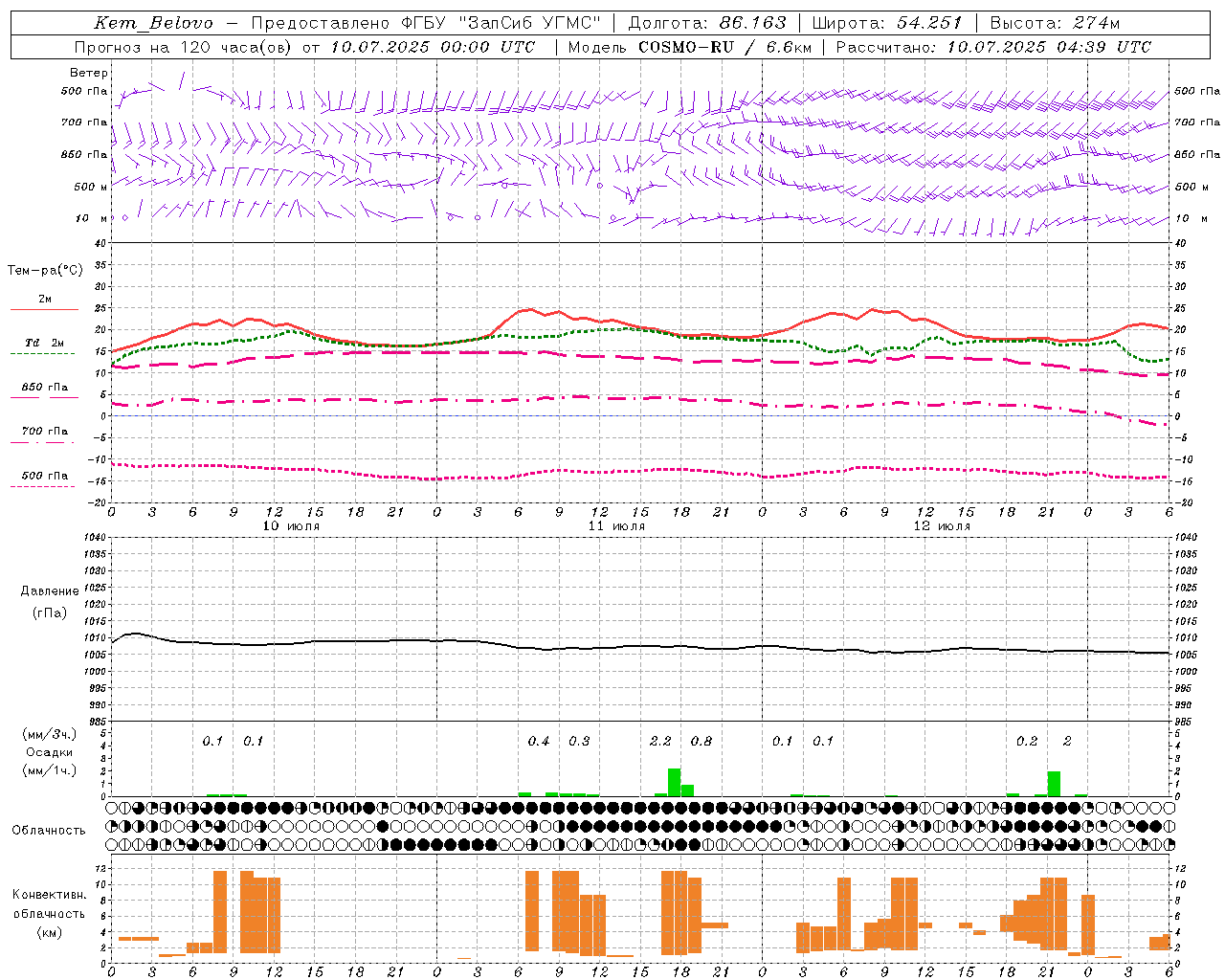This screenshot has height=980, width=1225.
Task: Click the Td 2м dew point legend label
Action: (44, 343)
